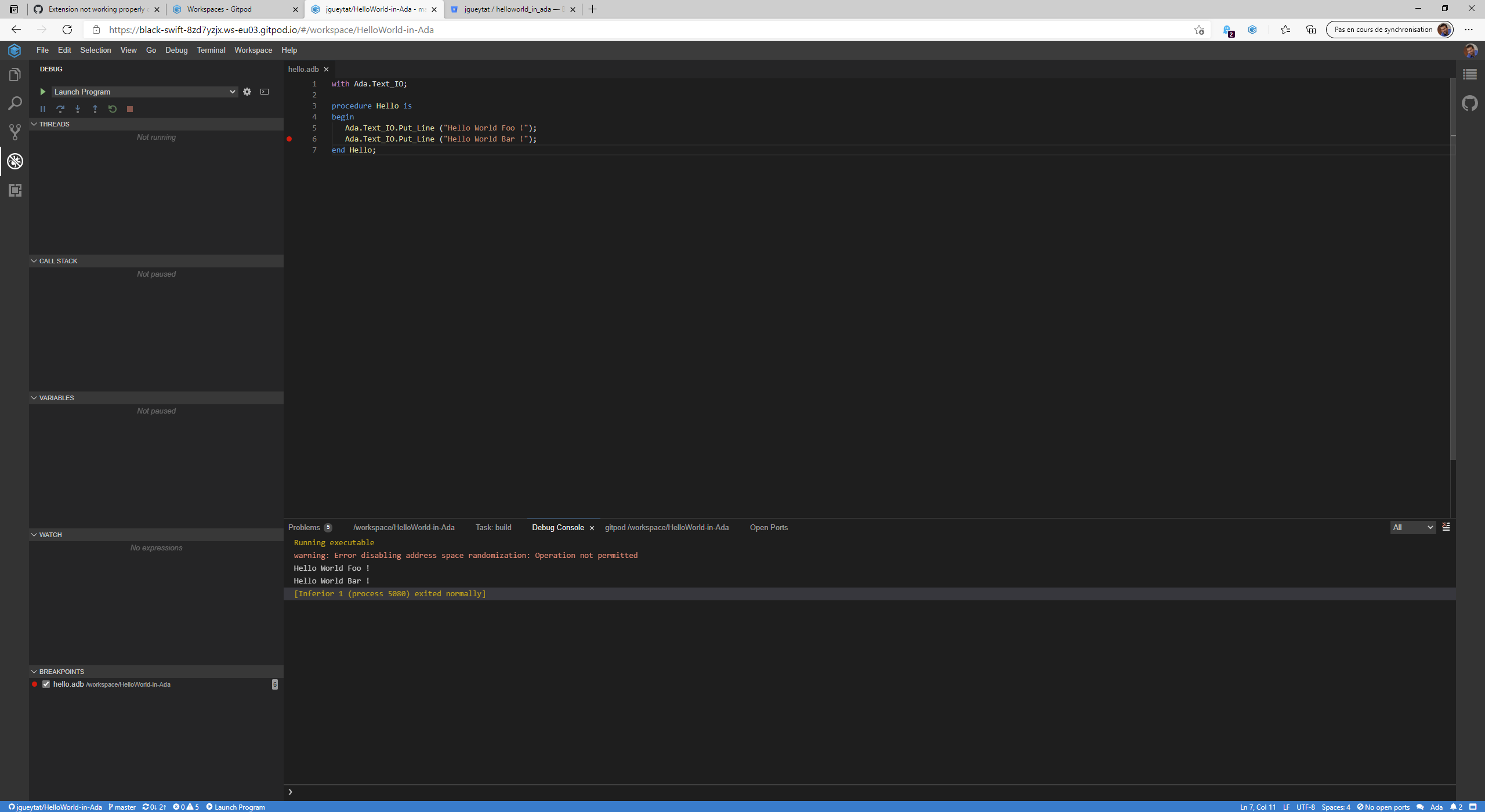
Task: Click the red breakpoint dot on line 6
Action: pyautogui.click(x=288, y=139)
